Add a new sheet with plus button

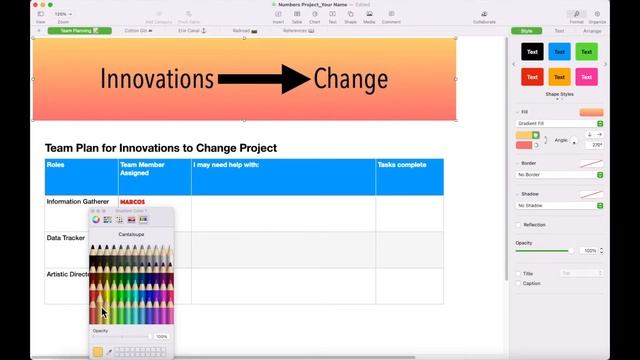click(39, 31)
